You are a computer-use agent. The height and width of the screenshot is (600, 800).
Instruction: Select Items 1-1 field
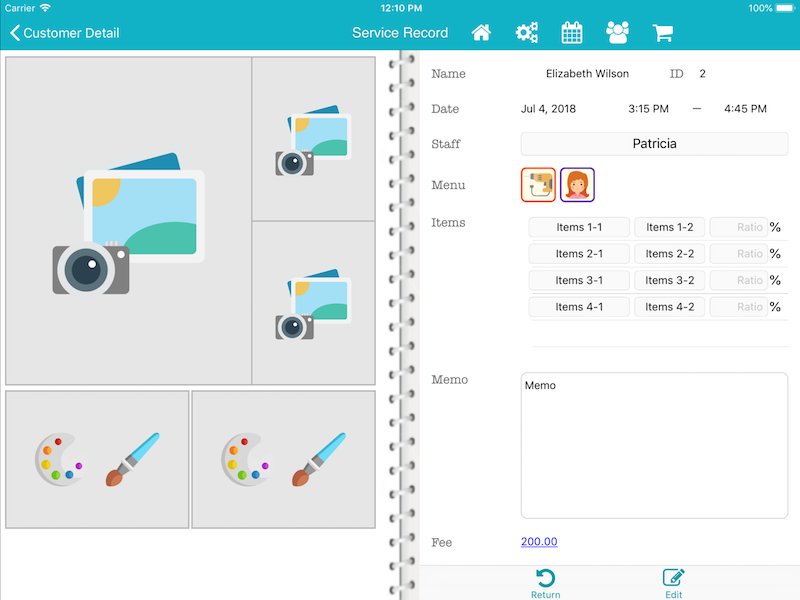coord(579,227)
